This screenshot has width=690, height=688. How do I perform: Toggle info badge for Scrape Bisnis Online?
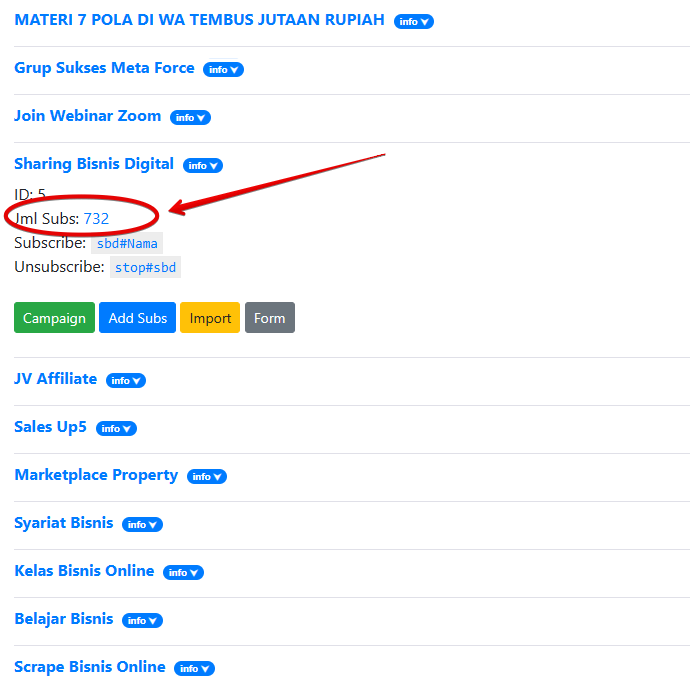click(194, 669)
